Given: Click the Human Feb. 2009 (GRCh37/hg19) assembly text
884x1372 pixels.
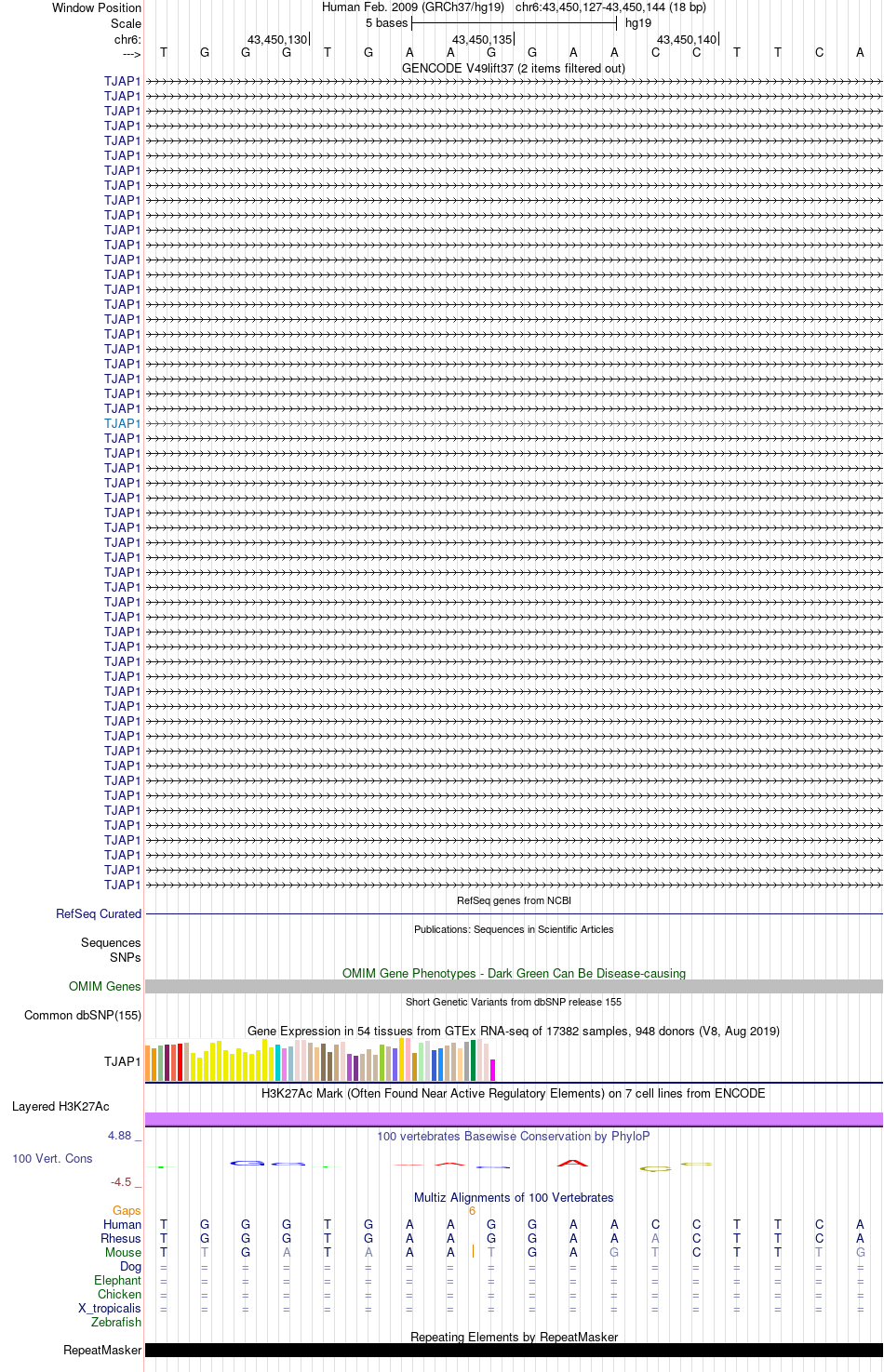Looking at the screenshot, I should pyautogui.click(x=413, y=7).
